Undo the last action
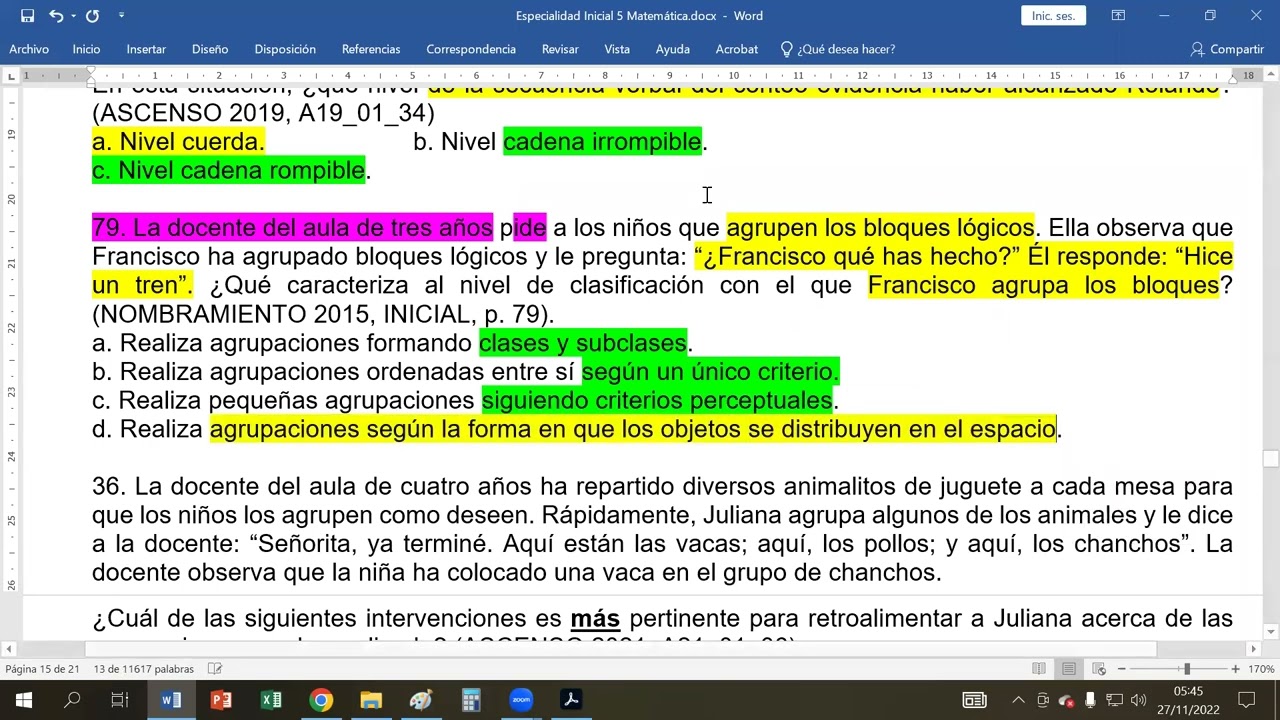 coord(56,16)
